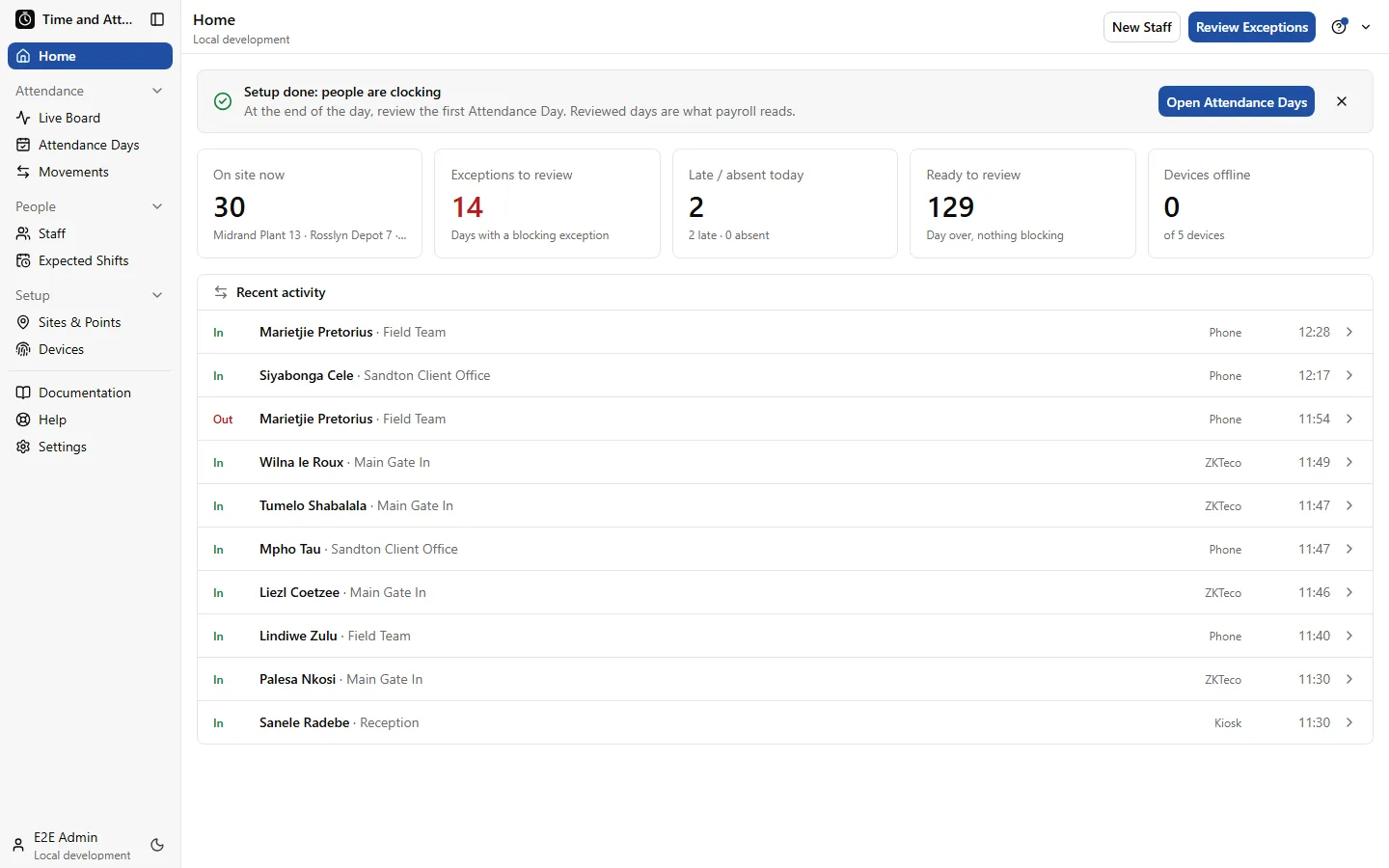Collapse the People sidebar section
The width and height of the screenshot is (1389, 868).
[x=157, y=206]
